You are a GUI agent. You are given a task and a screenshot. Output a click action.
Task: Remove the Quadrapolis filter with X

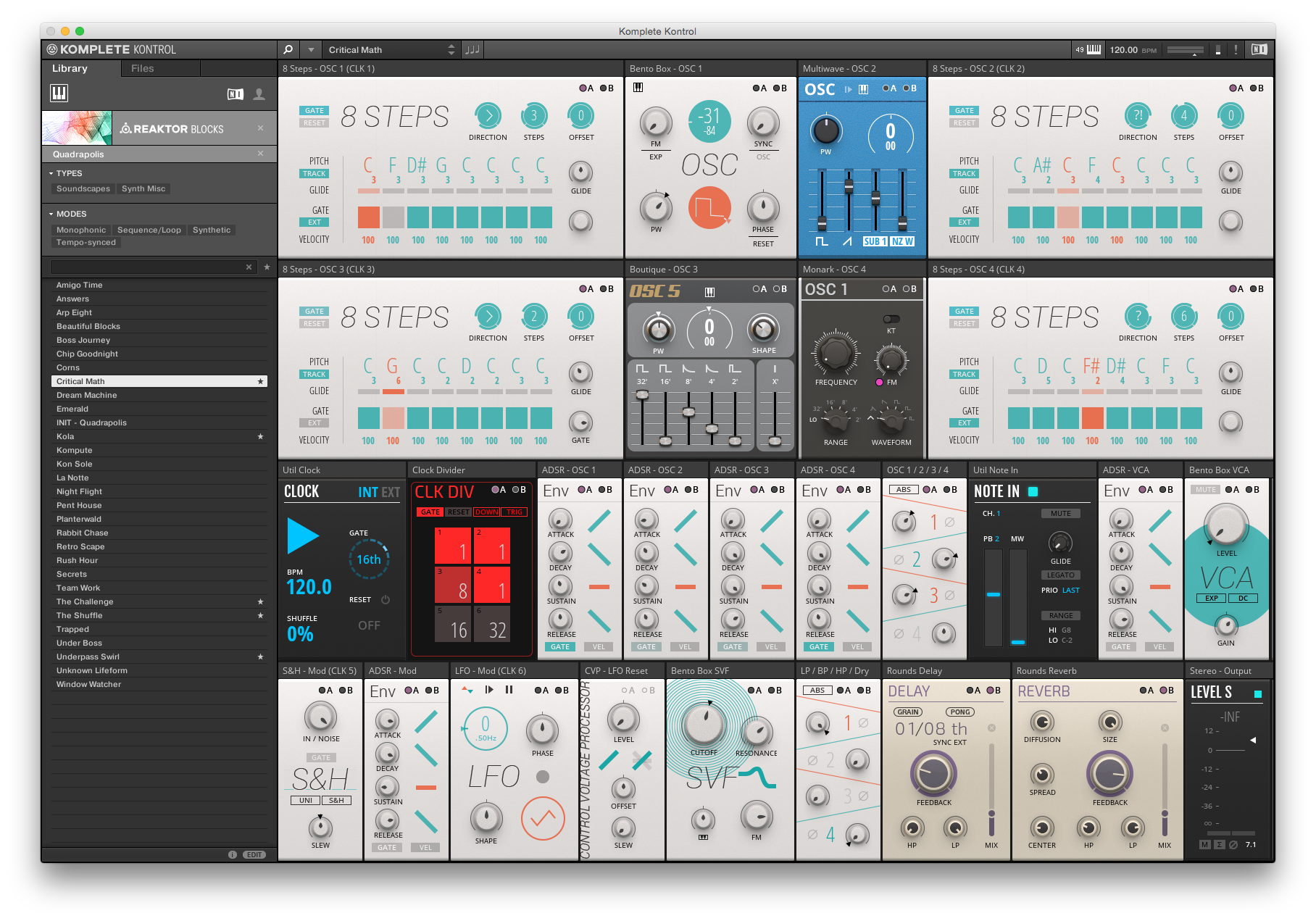(x=261, y=154)
